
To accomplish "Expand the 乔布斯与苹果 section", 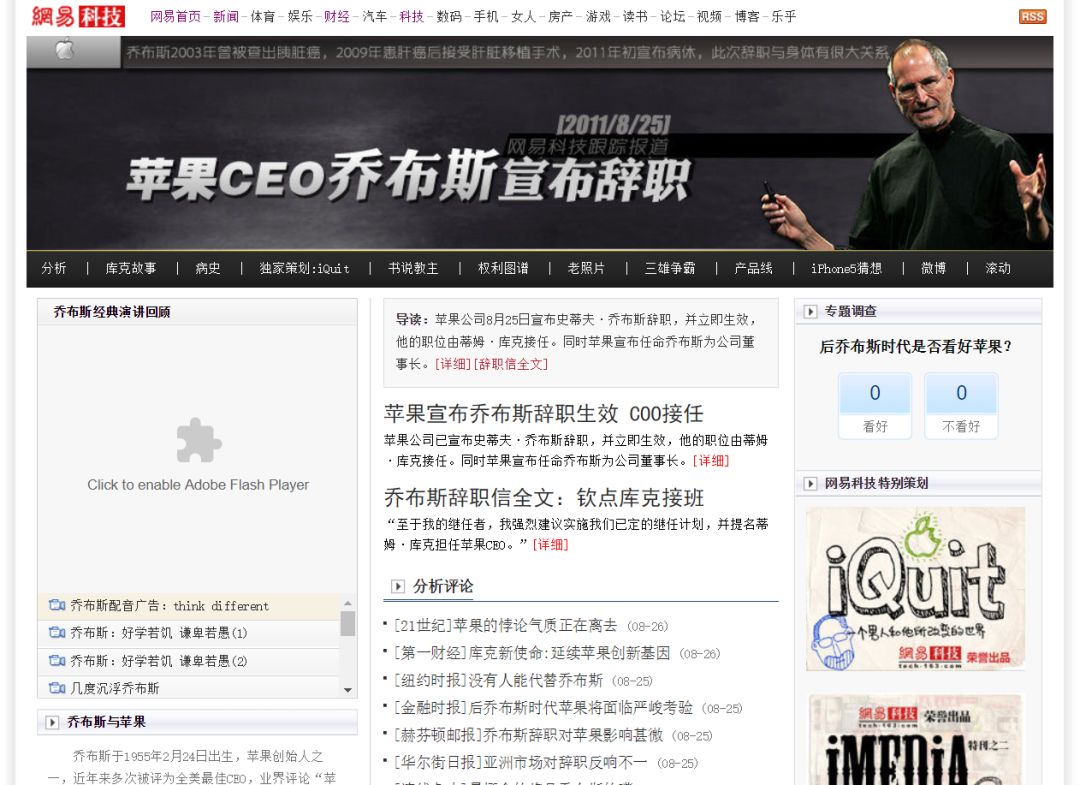I will coord(52,722).
